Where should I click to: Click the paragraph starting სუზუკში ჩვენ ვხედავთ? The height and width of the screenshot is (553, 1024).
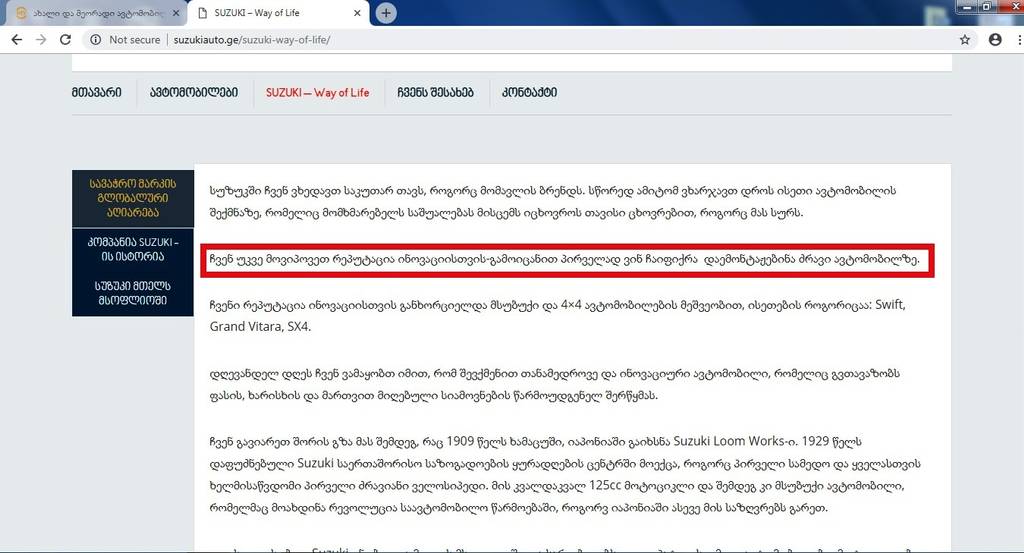pos(552,202)
